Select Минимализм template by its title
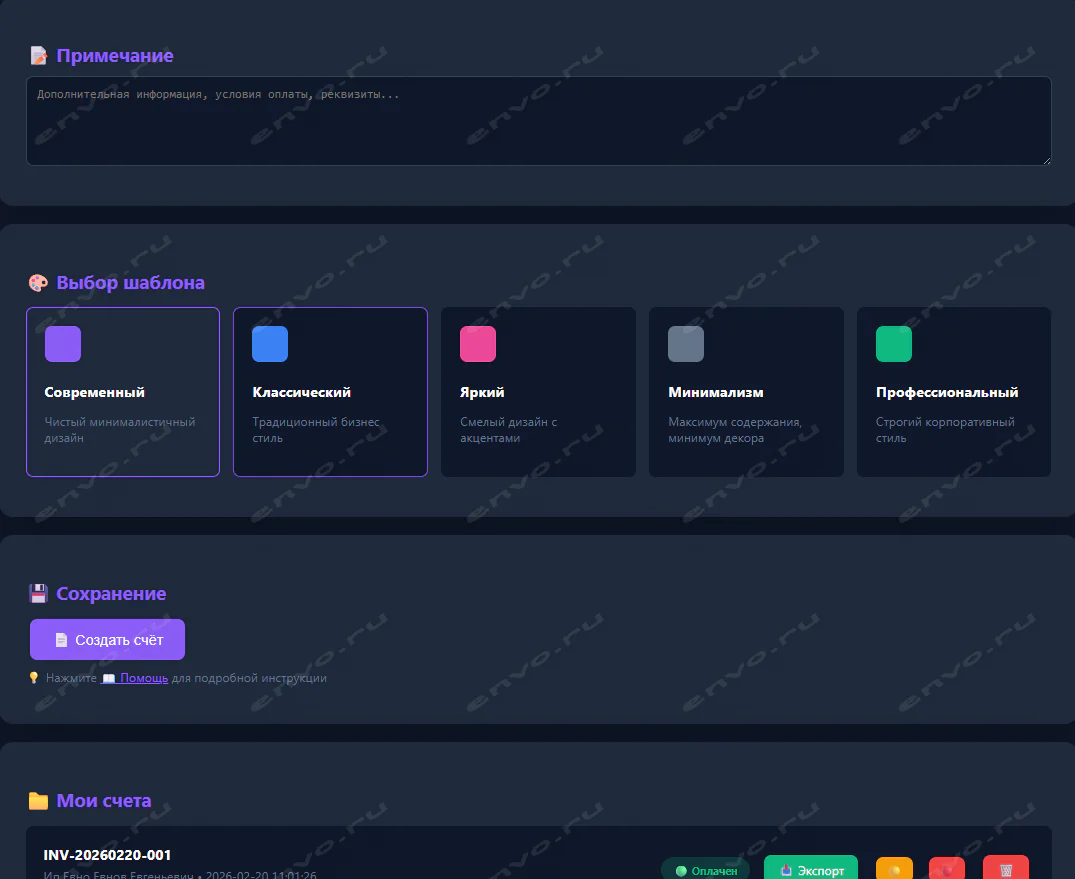1075x879 pixels. (716, 392)
